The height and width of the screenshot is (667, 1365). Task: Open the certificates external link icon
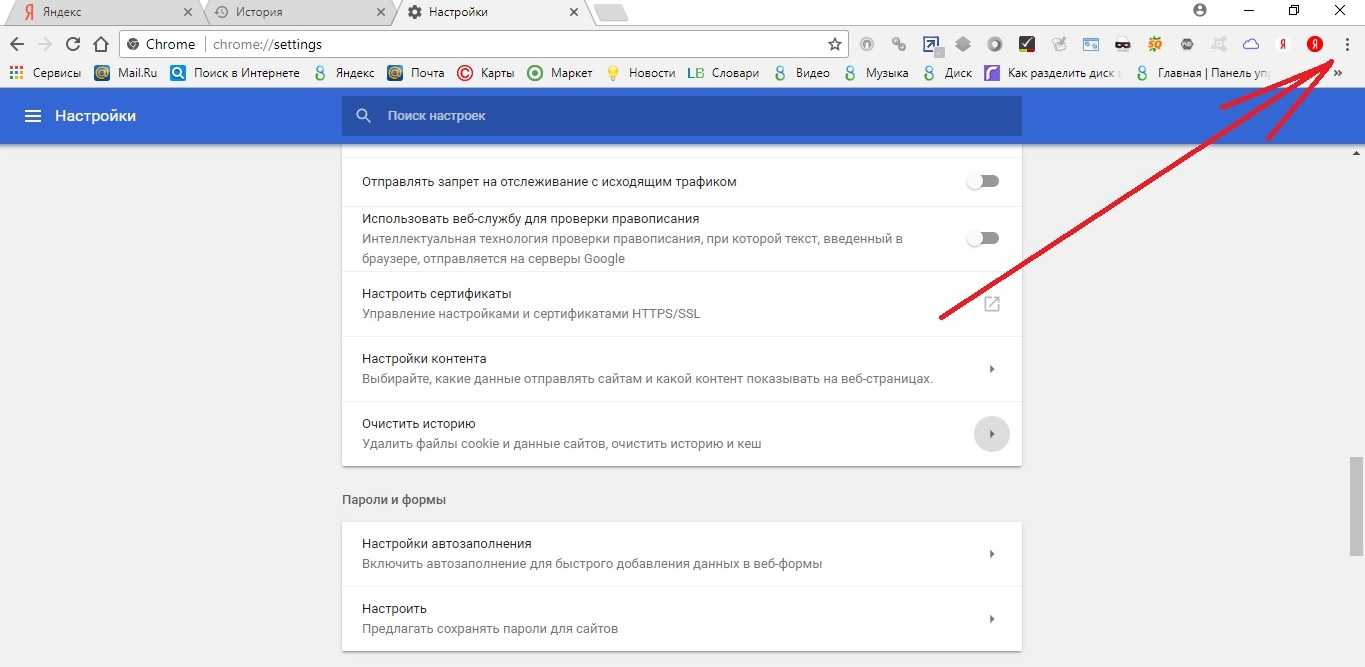point(992,304)
